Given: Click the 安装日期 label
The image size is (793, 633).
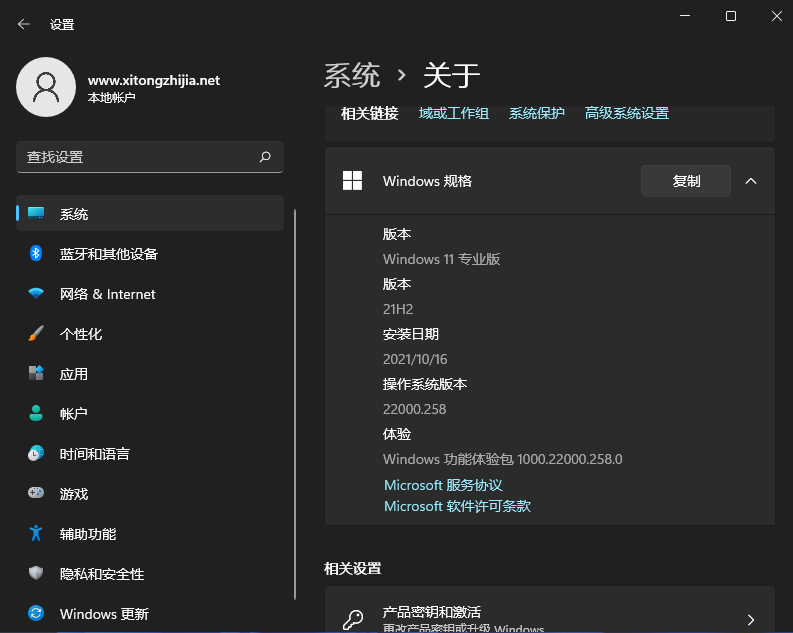Looking at the screenshot, I should point(411,334).
